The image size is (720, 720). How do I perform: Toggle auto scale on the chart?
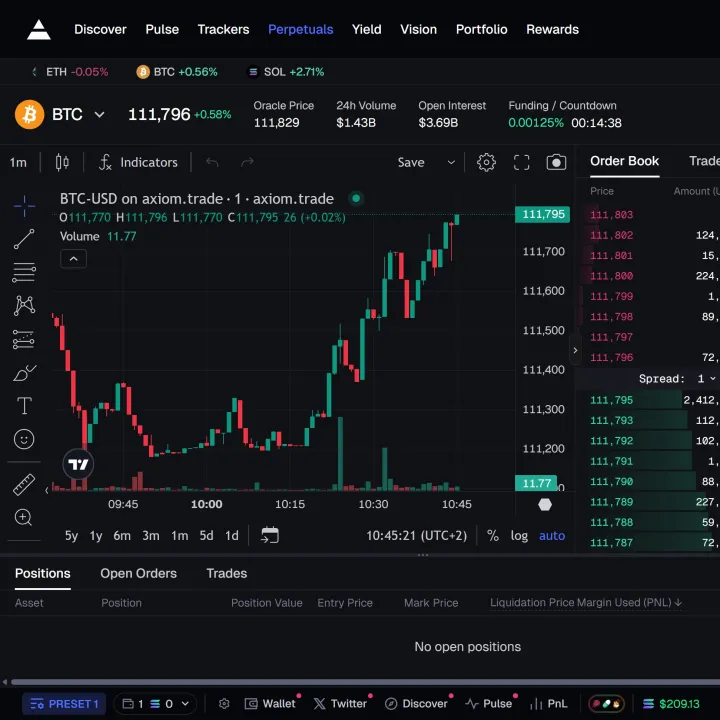coord(552,535)
